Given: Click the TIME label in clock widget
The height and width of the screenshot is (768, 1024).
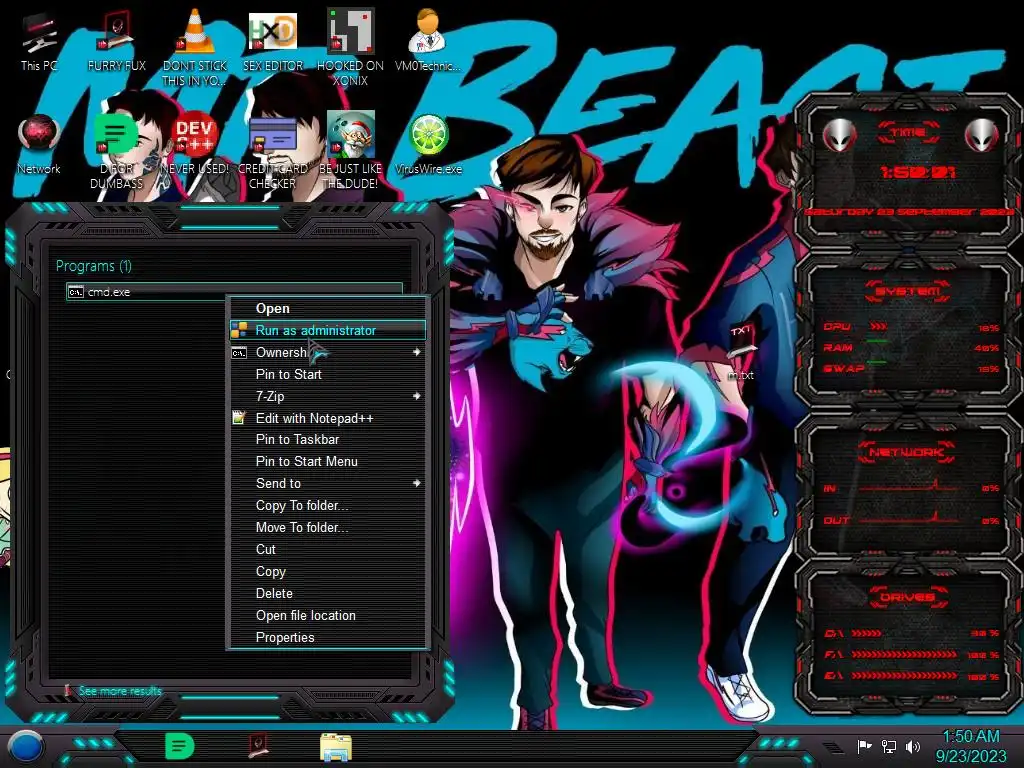Looking at the screenshot, I should pos(908,133).
